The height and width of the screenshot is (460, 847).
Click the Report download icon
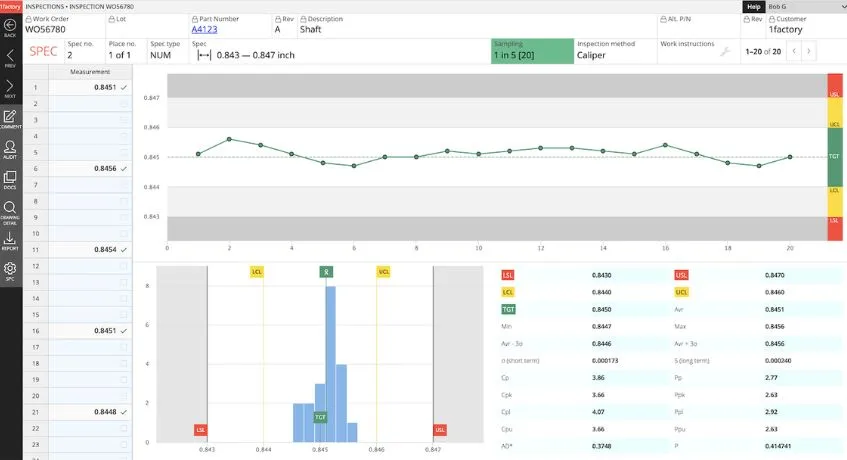10,238
